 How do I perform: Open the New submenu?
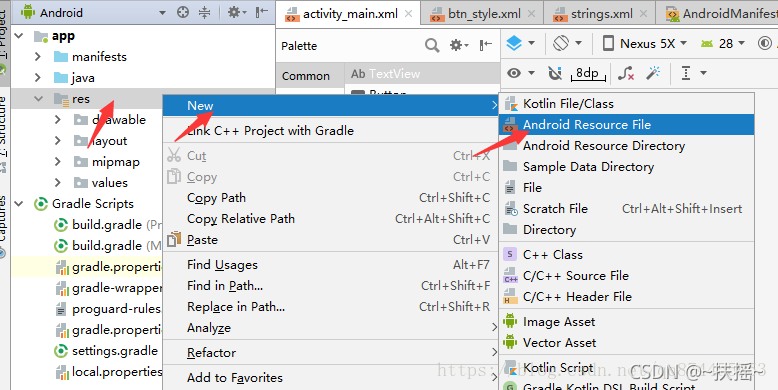pos(330,105)
